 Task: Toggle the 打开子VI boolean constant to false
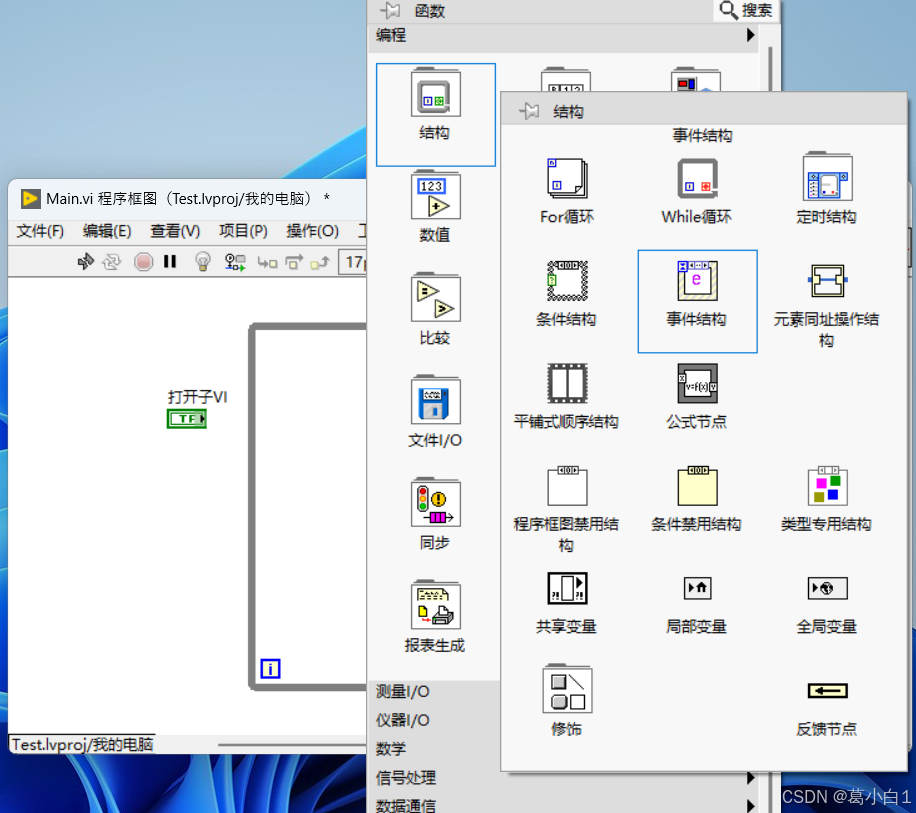tap(187, 419)
